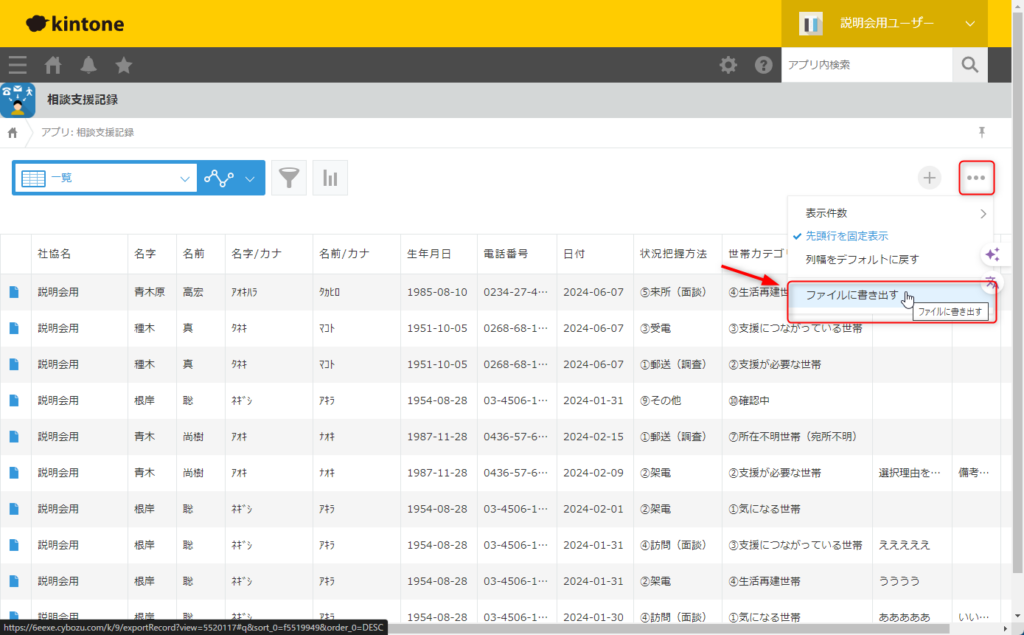Open the help question mark icon
The height and width of the screenshot is (635, 1024).
pyautogui.click(x=763, y=65)
